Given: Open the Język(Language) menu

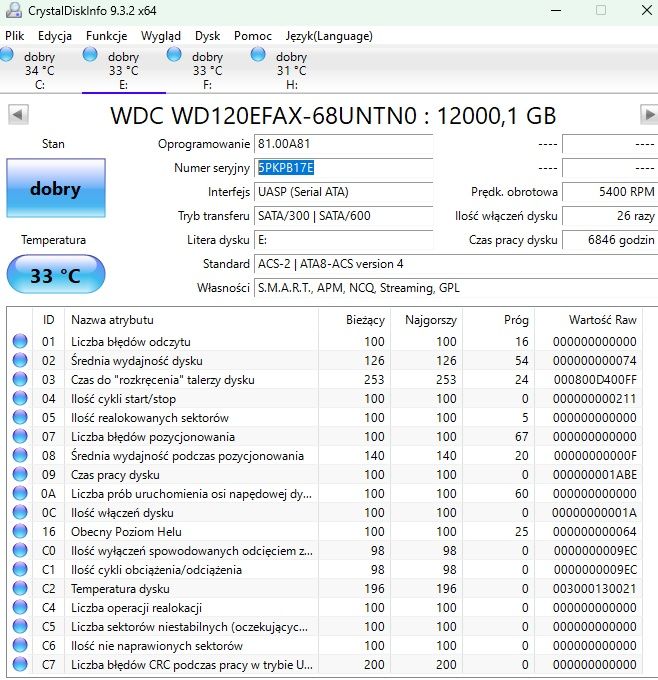Looking at the screenshot, I should [x=329, y=36].
